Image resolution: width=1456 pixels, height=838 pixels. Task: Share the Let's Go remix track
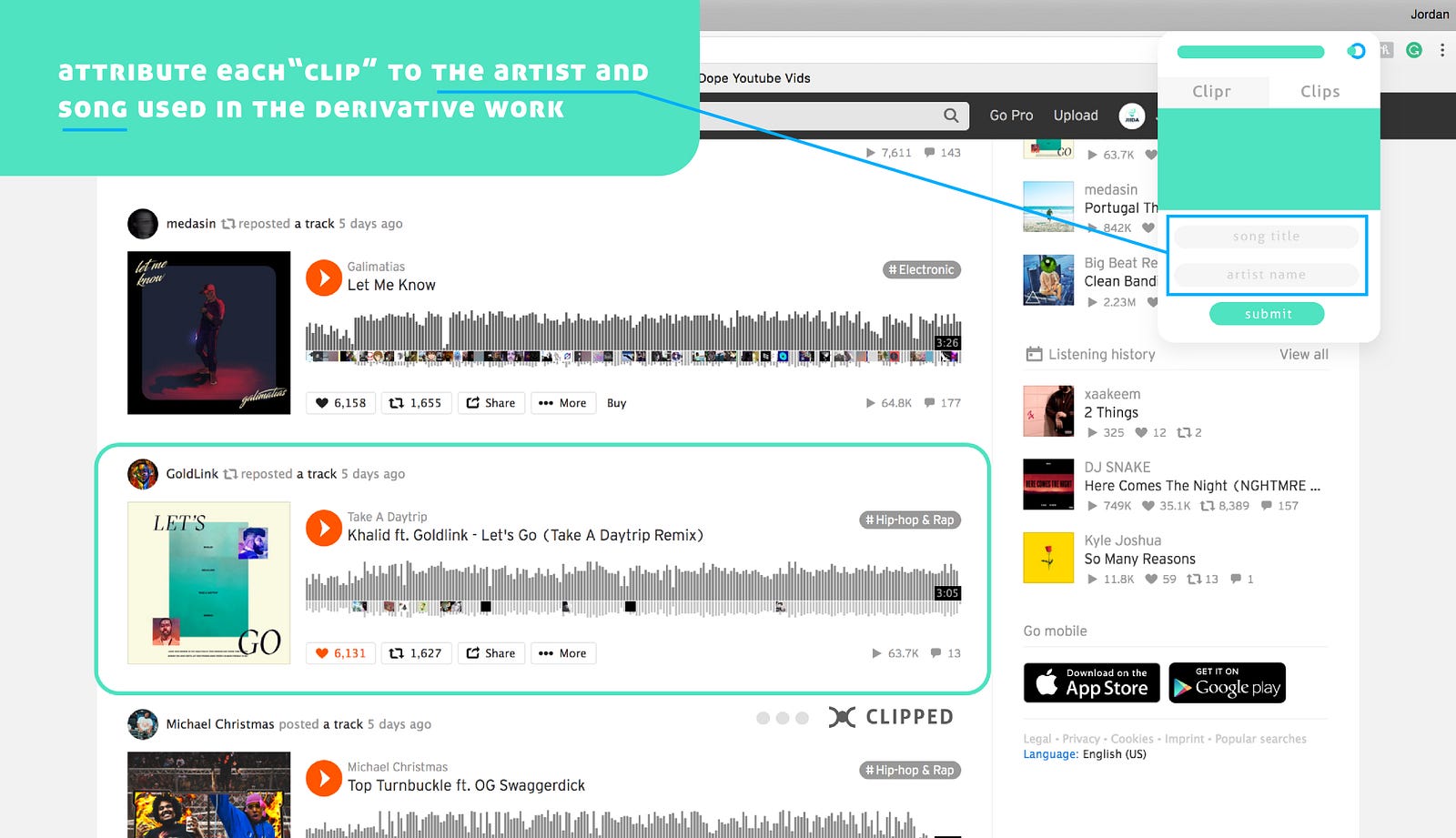[x=491, y=653]
